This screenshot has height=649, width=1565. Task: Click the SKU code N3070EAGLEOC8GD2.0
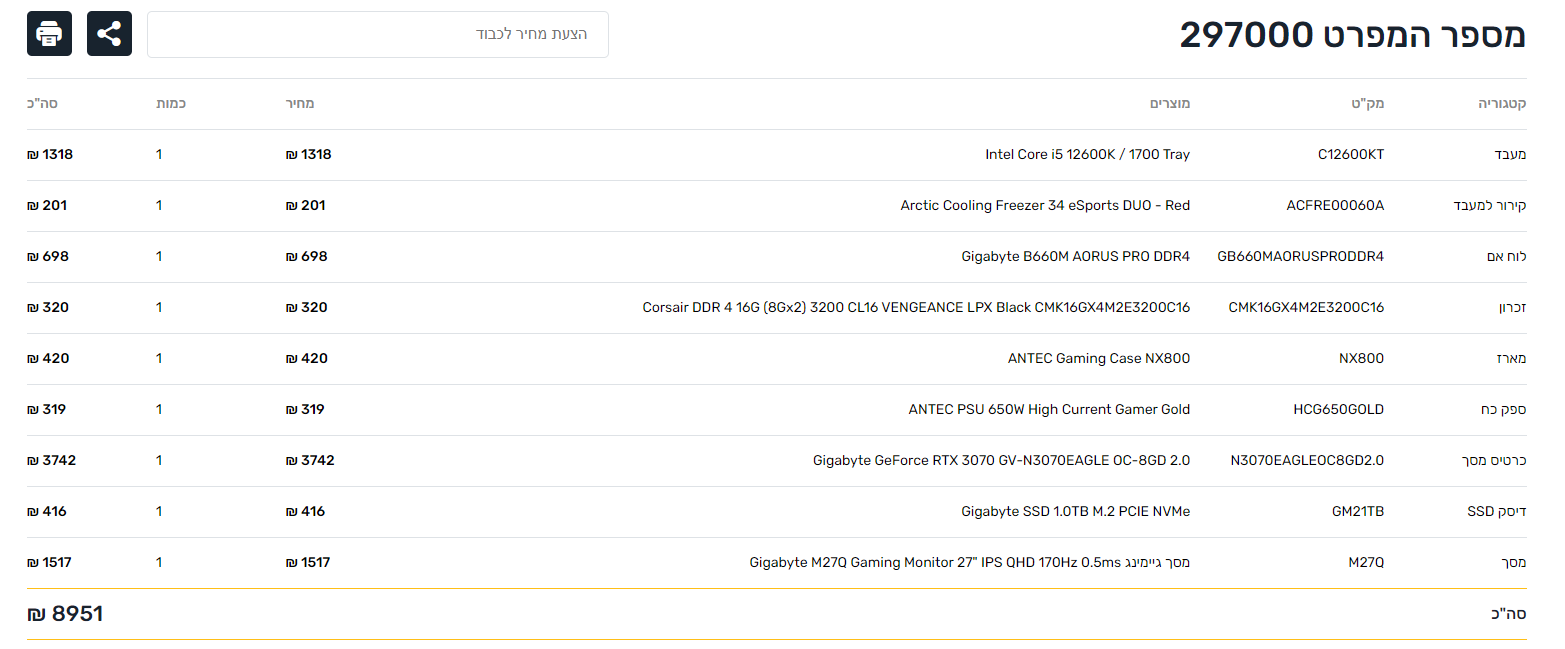coord(1307,461)
